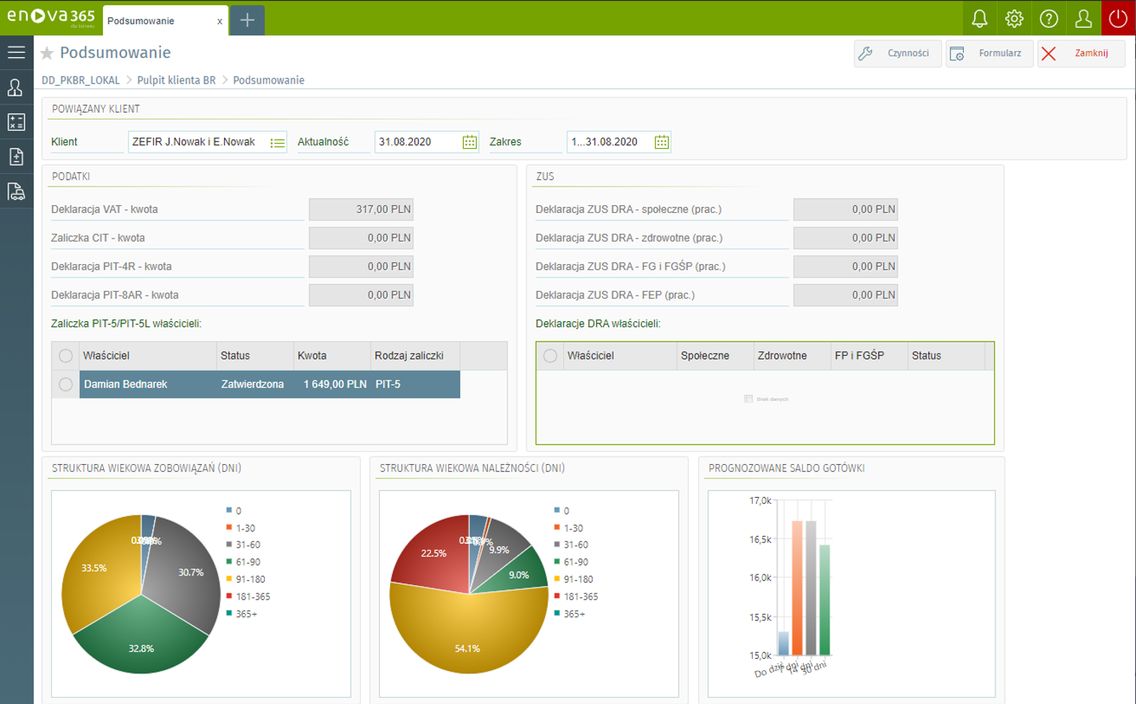Open settings gear icon in top bar

(1014, 18)
